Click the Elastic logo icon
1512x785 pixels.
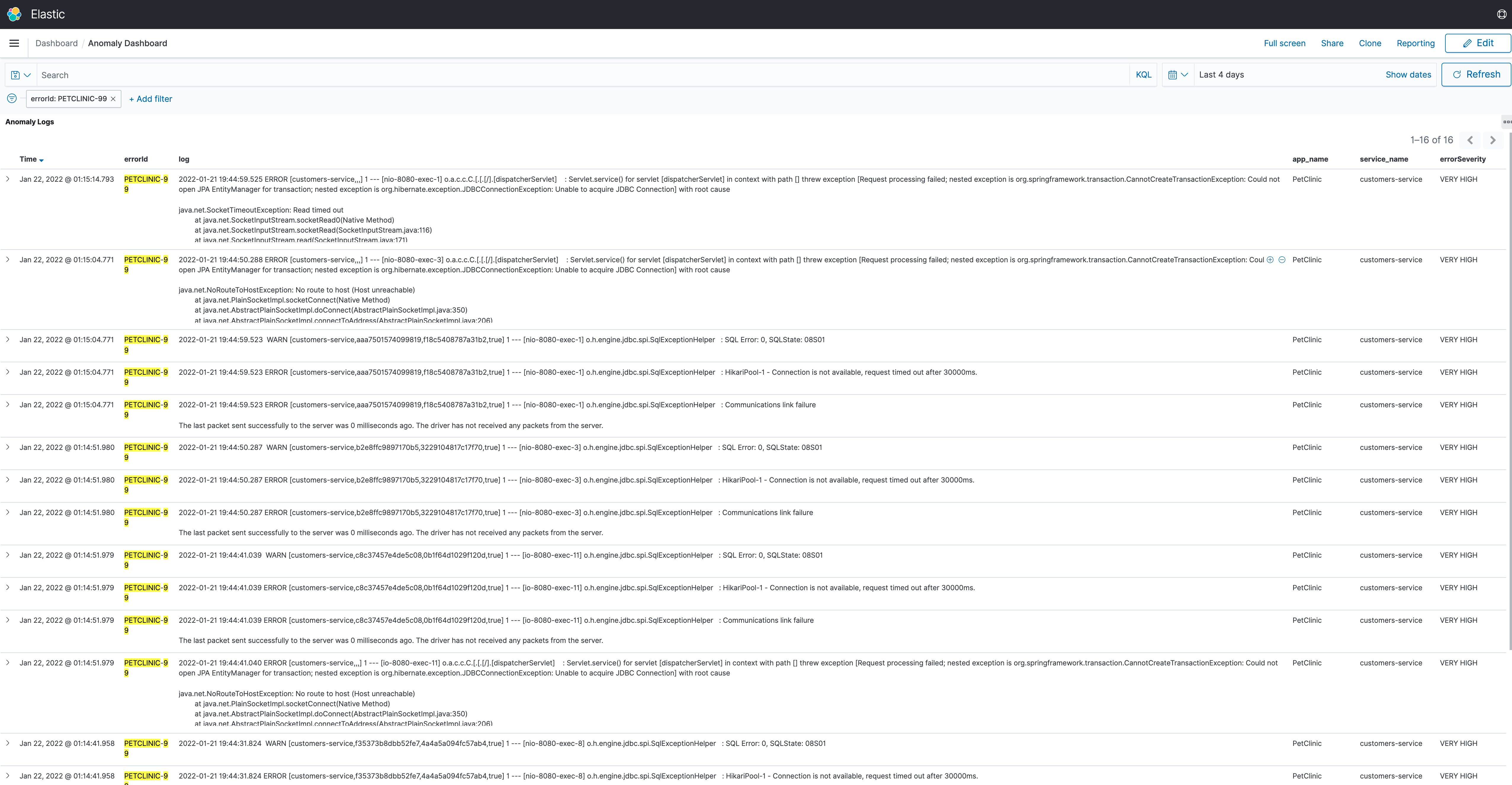(15, 14)
